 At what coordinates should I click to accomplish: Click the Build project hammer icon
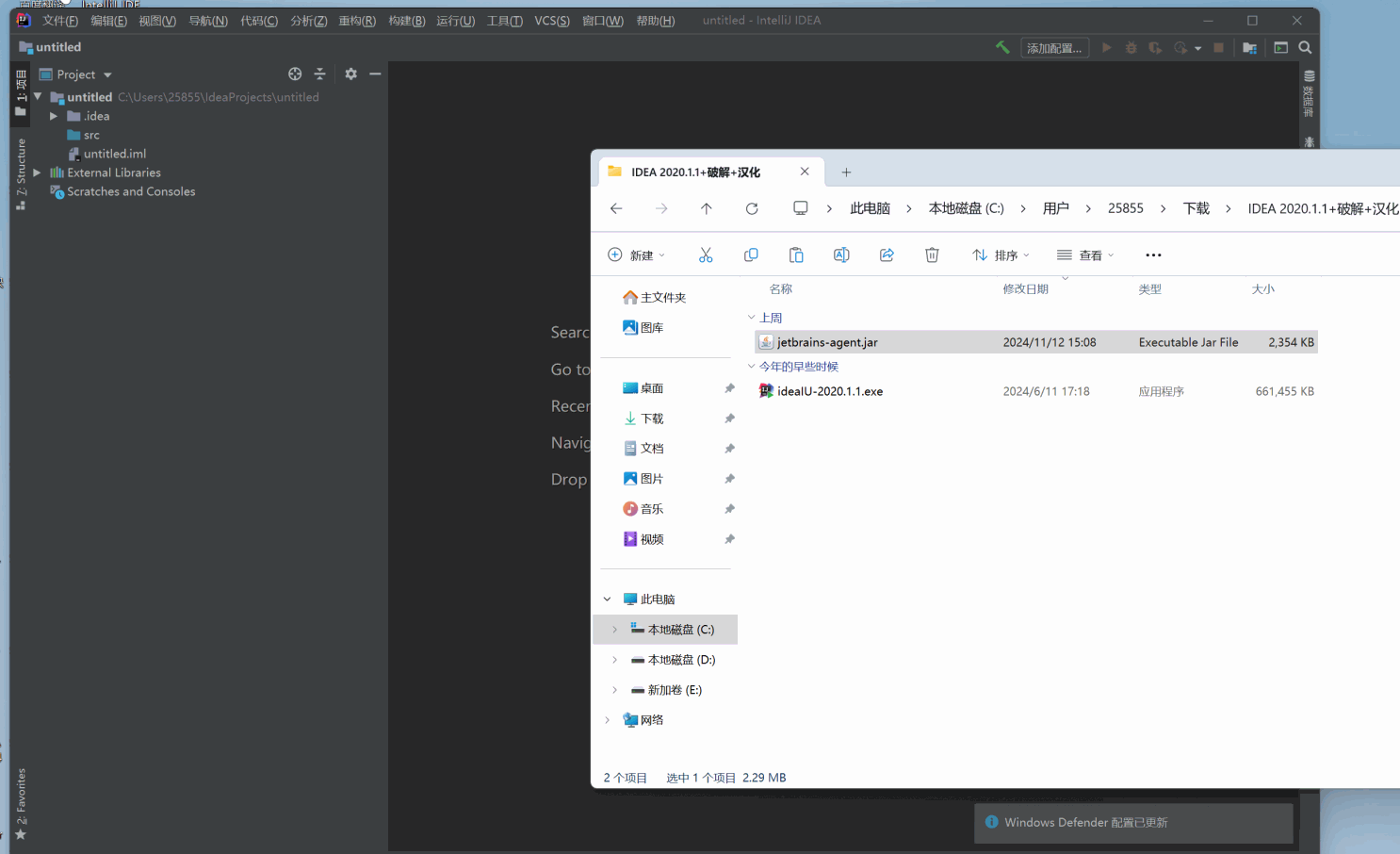tap(1002, 47)
